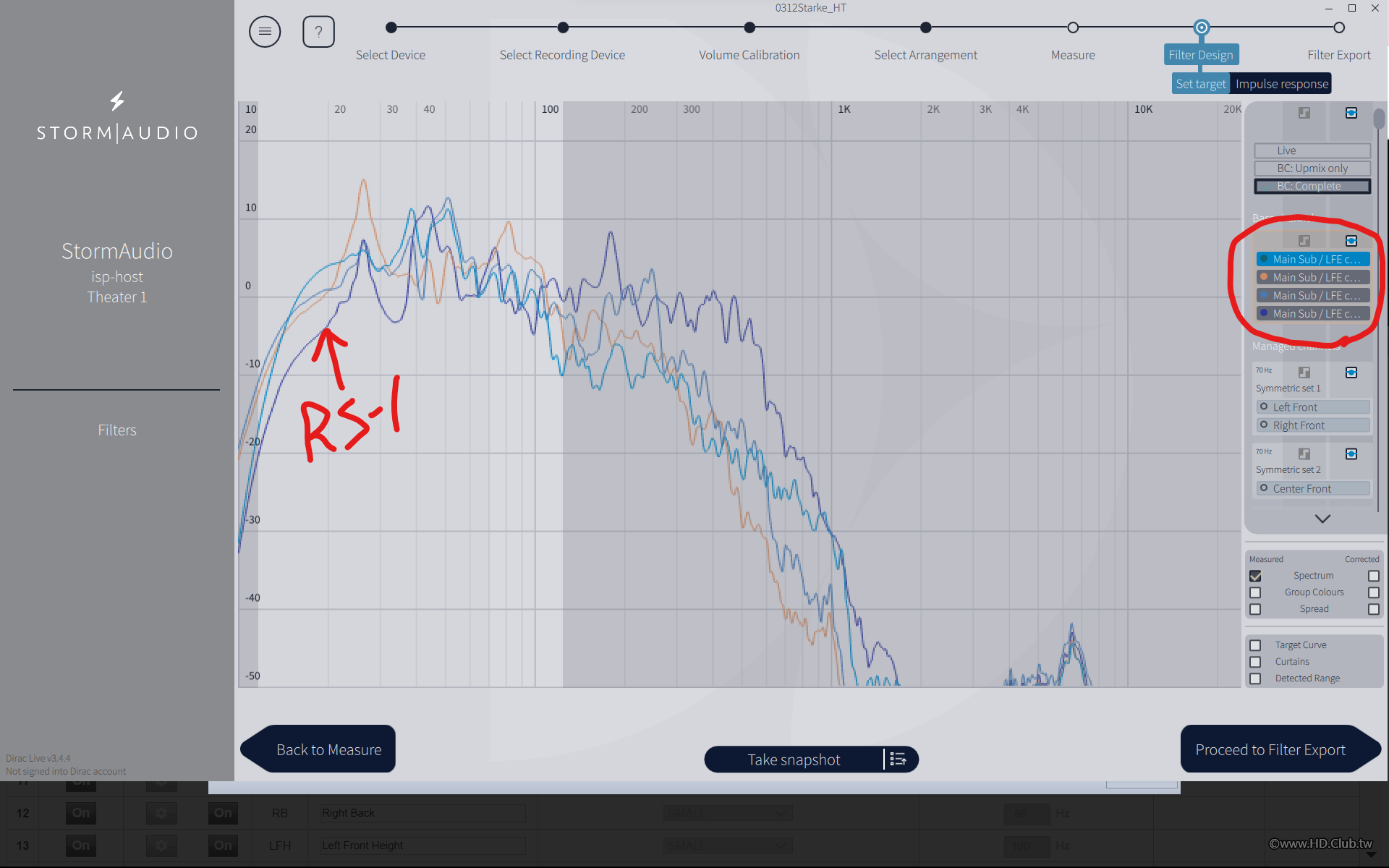Hide curves for Symmetric set 1
Screen dimensions: 1389x868
pyautogui.click(x=1304, y=373)
